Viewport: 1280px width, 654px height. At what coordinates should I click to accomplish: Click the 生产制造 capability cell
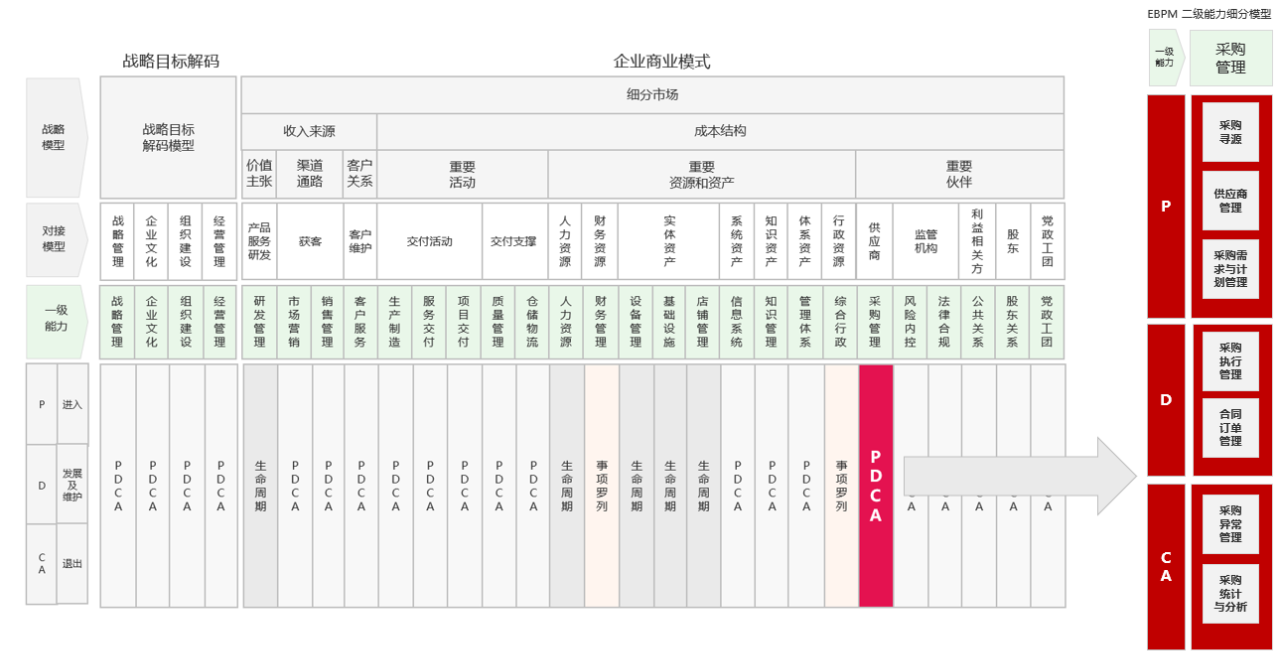coord(395,322)
